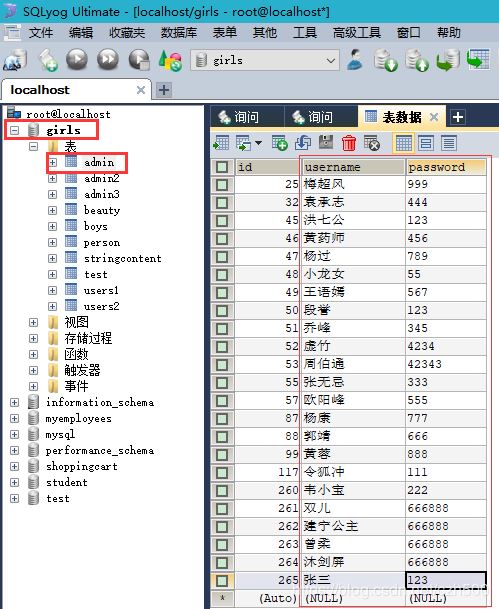Switch to form view icon
Viewport: 499px width, 609px height.
426,143
